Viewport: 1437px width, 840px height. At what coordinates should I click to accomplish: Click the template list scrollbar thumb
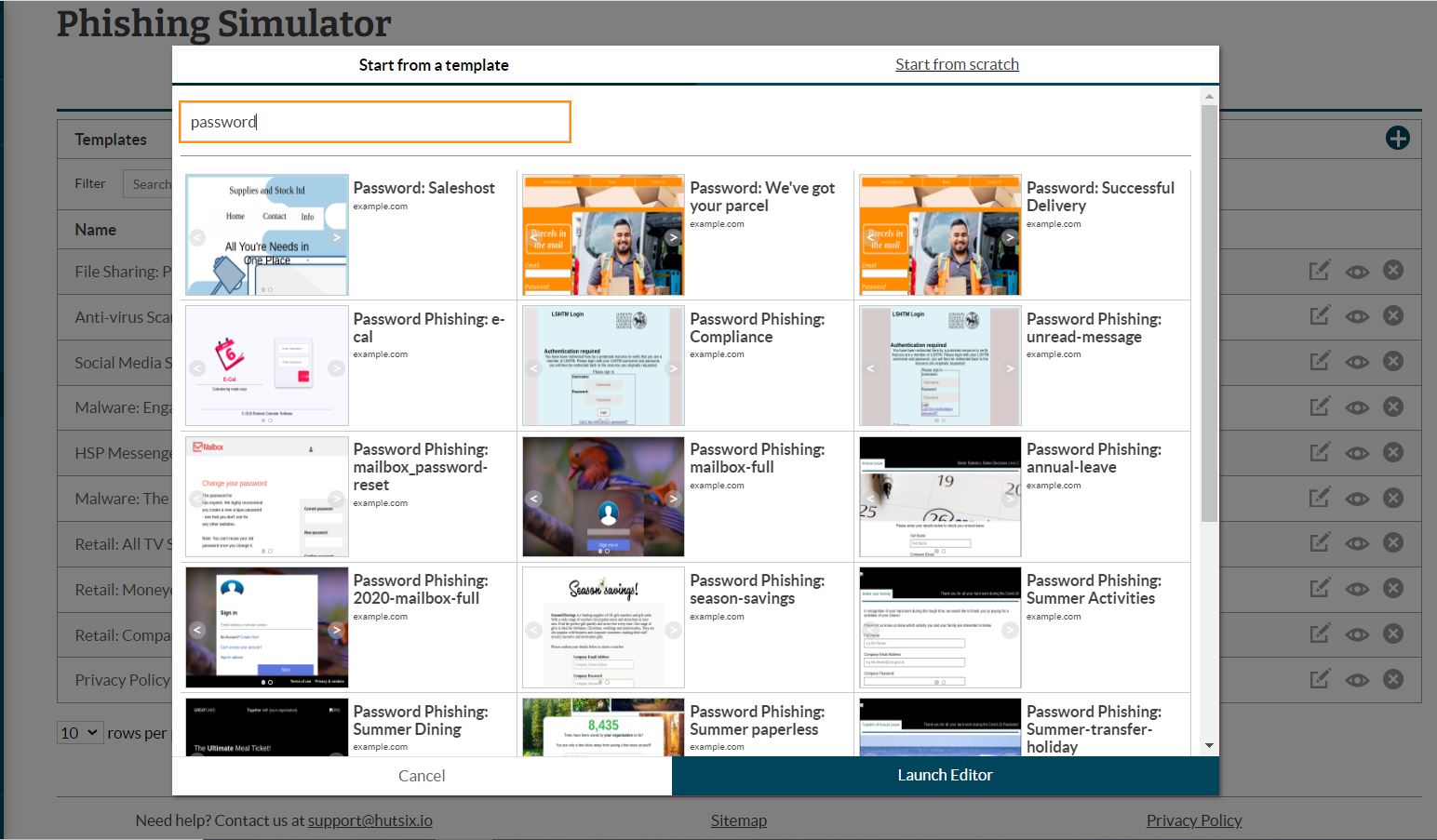click(1209, 313)
